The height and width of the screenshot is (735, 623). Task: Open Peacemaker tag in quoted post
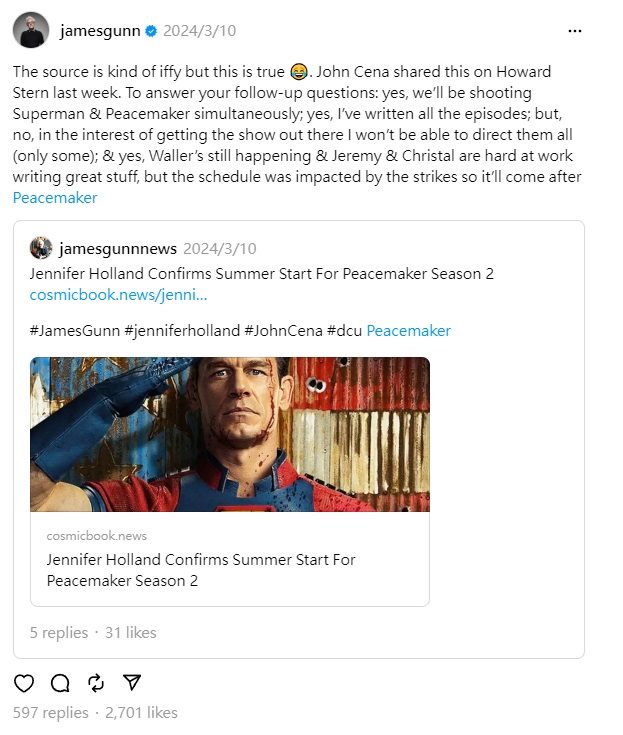click(408, 331)
